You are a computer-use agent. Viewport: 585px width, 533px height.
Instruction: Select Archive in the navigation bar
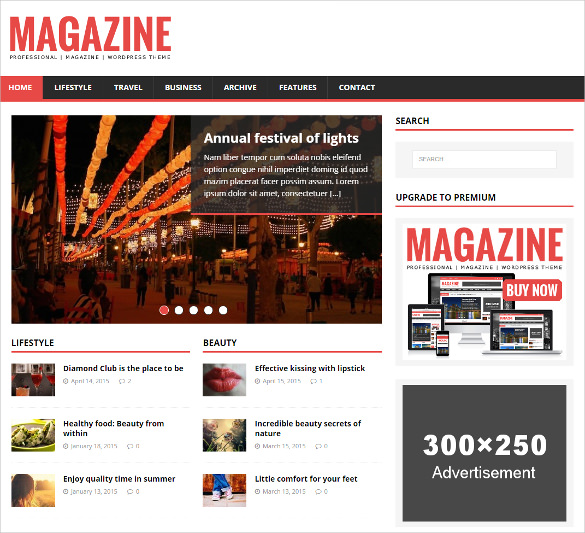(x=240, y=88)
